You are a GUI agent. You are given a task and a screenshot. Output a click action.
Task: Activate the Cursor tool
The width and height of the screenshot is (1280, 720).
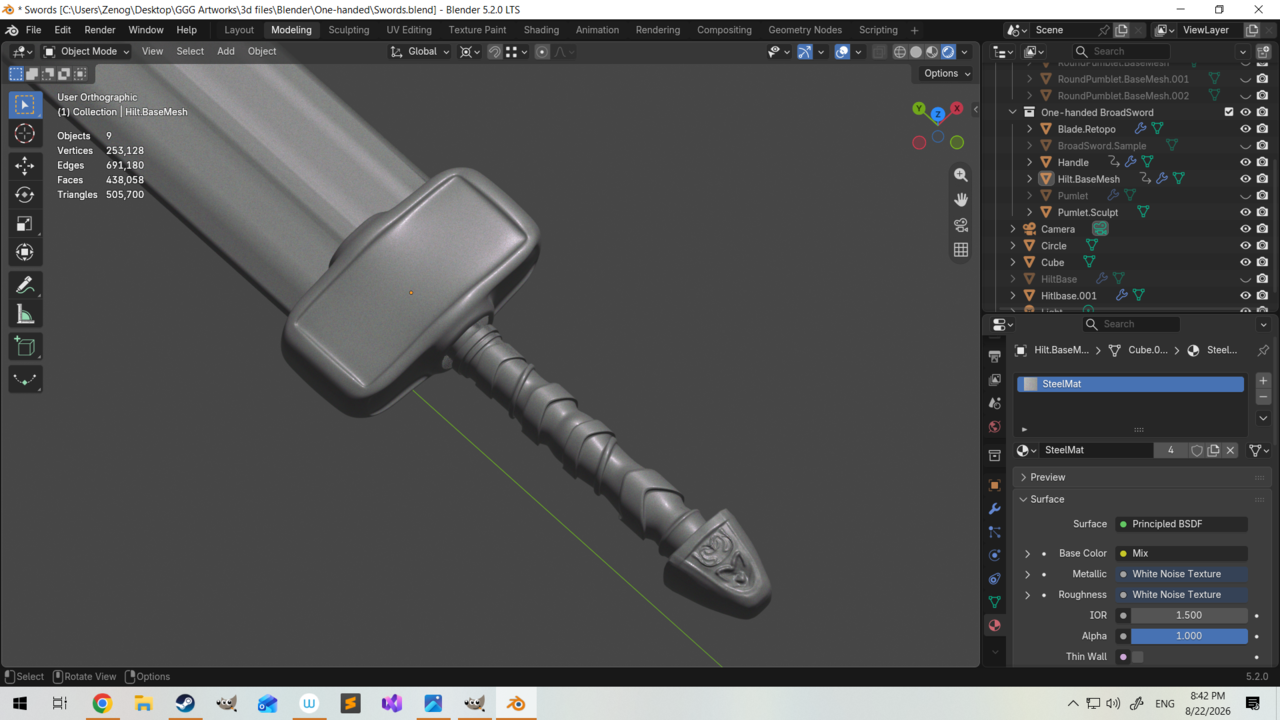click(25, 134)
